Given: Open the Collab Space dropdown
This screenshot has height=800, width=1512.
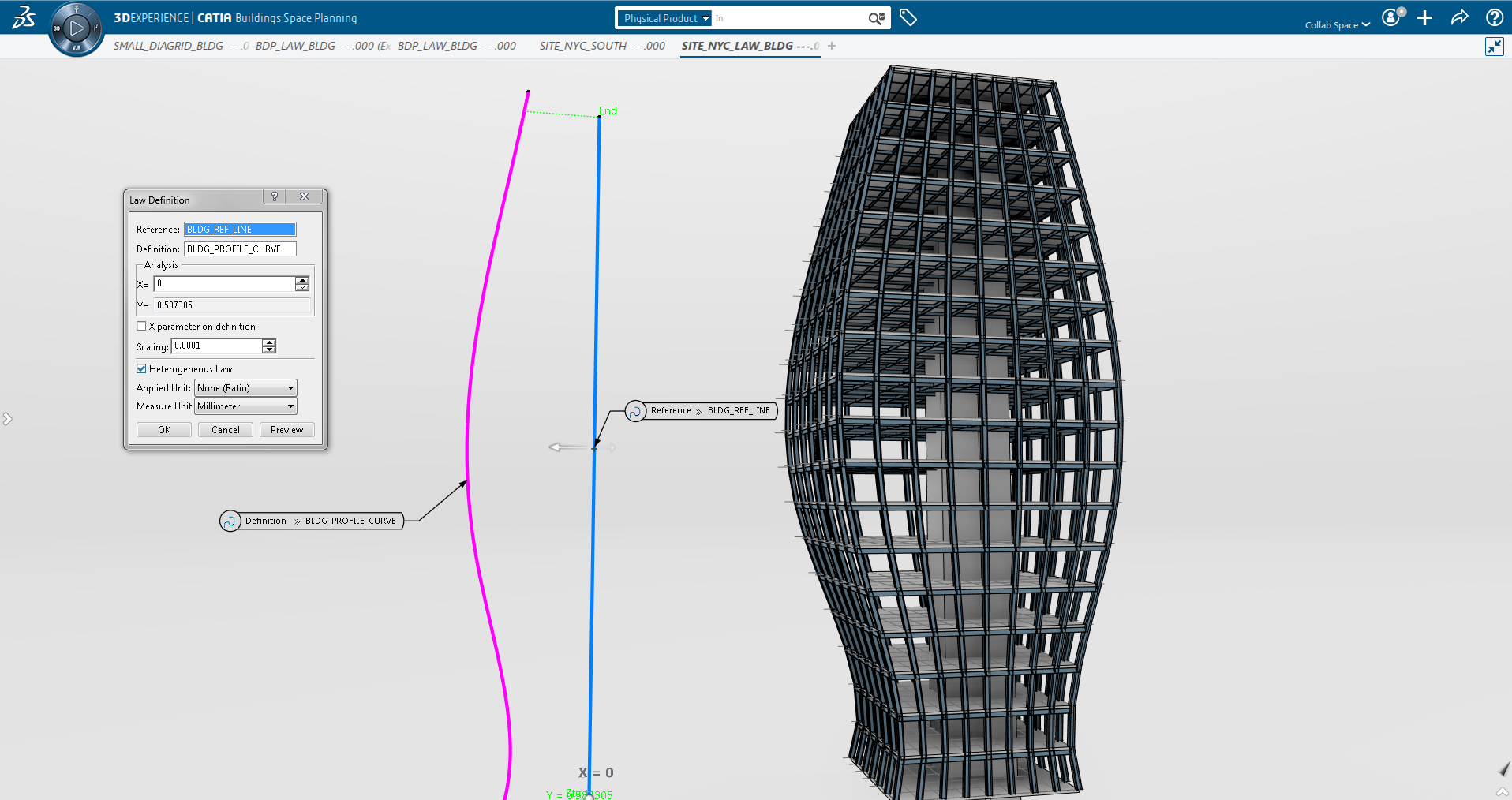Looking at the screenshot, I should 1337,25.
